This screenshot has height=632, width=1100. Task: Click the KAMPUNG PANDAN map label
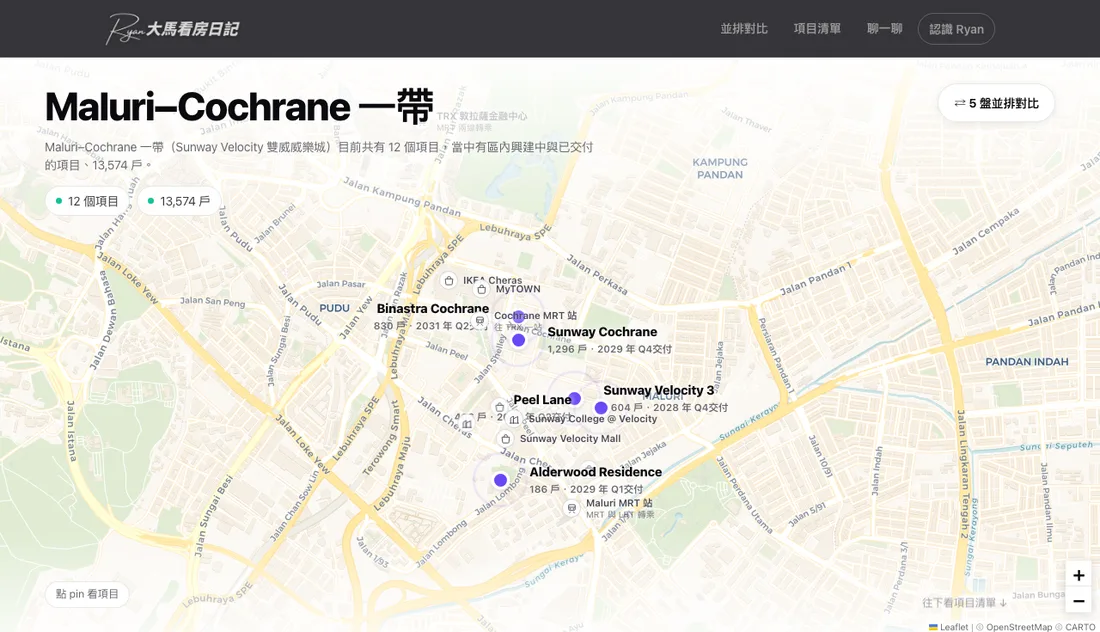[720, 168]
